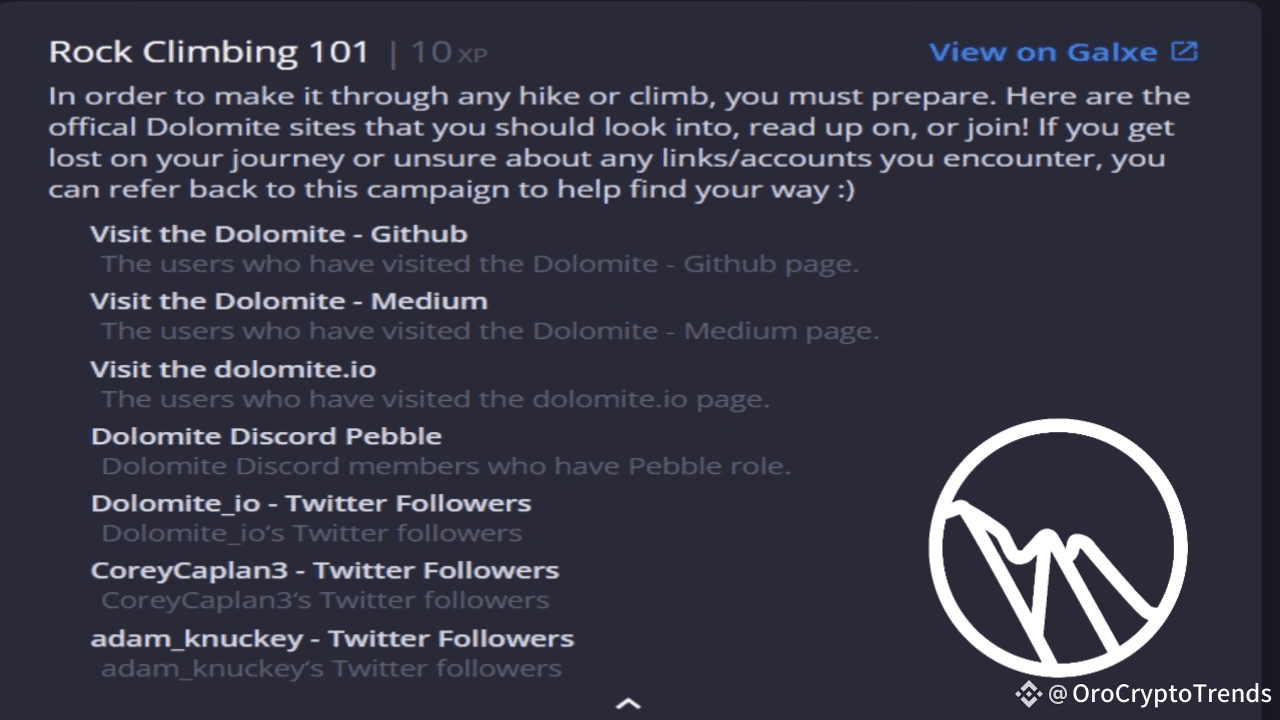The image size is (1280, 720).
Task: Select CoreyCaplan3 - Twitter Followers task
Action: tap(325, 571)
